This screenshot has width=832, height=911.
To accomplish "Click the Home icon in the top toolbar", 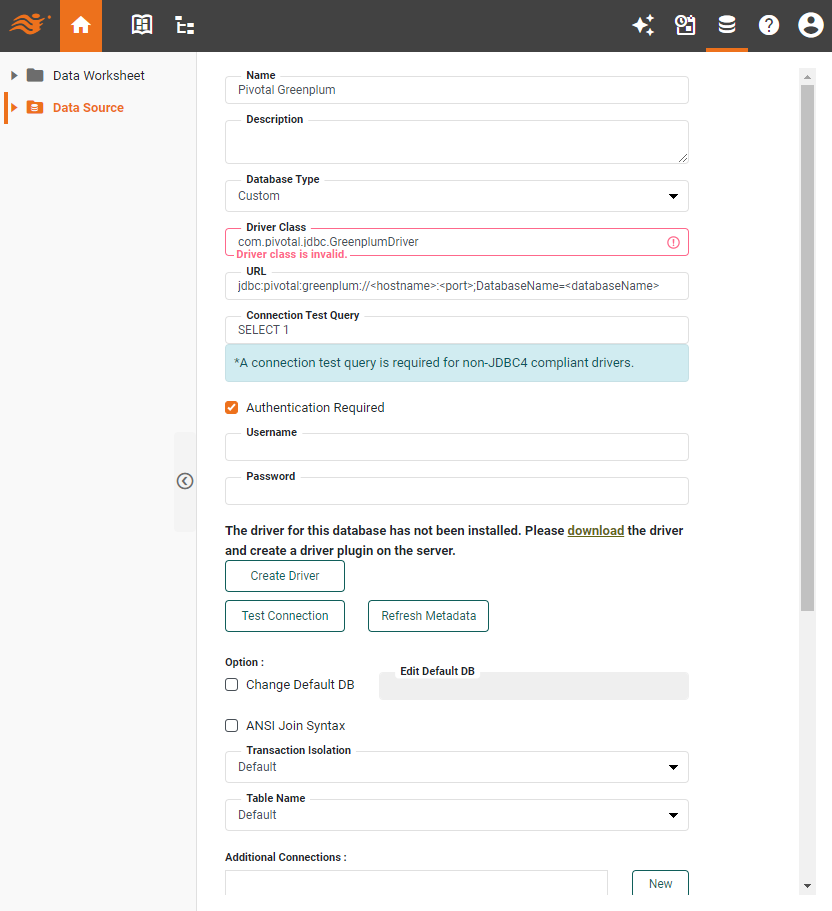I will click(x=81, y=25).
